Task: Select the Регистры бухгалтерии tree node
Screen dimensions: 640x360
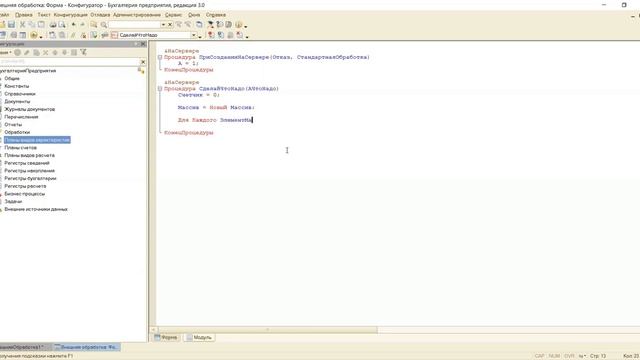Action: (30, 178)
